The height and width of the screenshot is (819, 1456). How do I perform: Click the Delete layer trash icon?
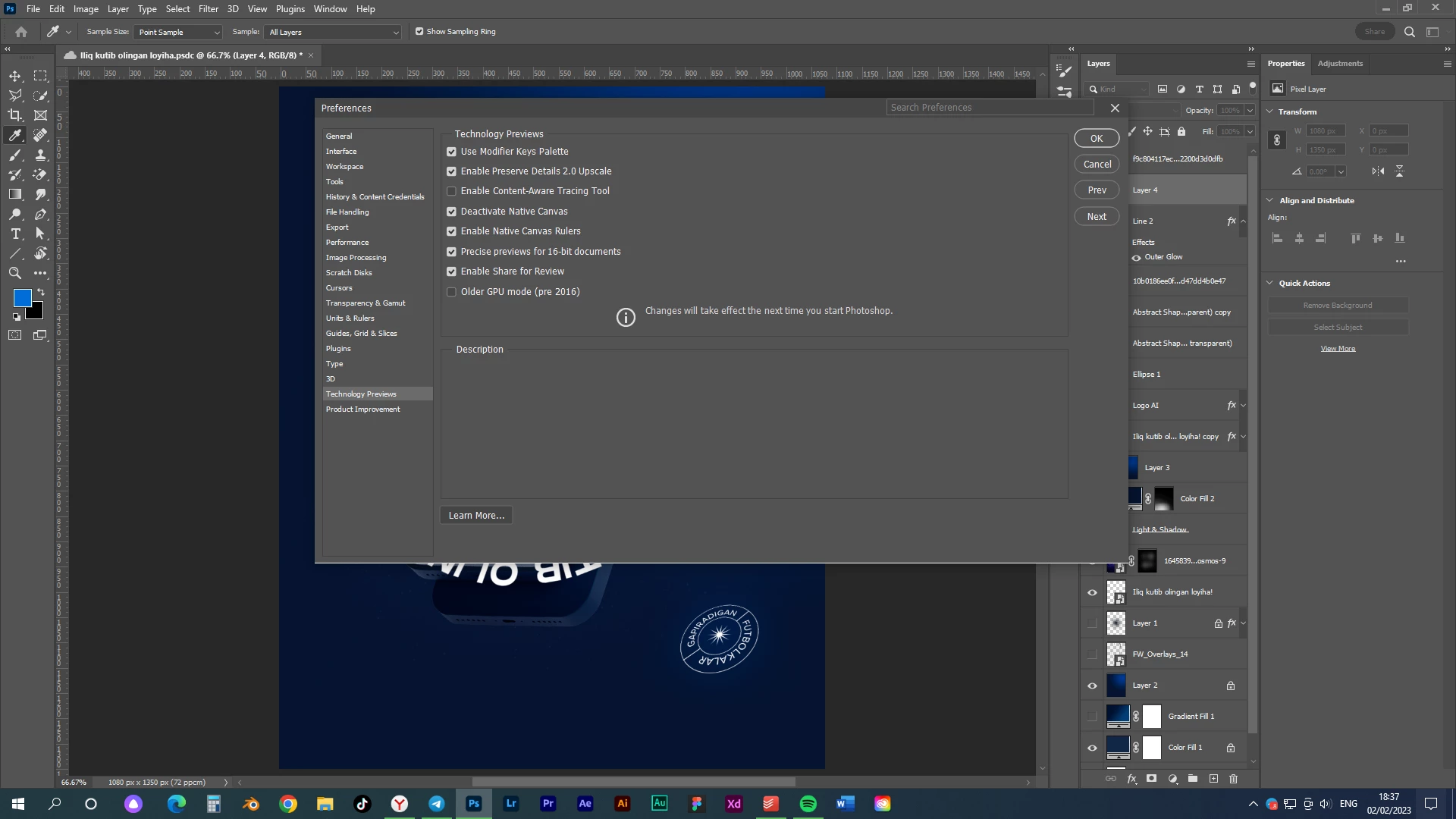pyautogui.click(x=1233, y=779)
